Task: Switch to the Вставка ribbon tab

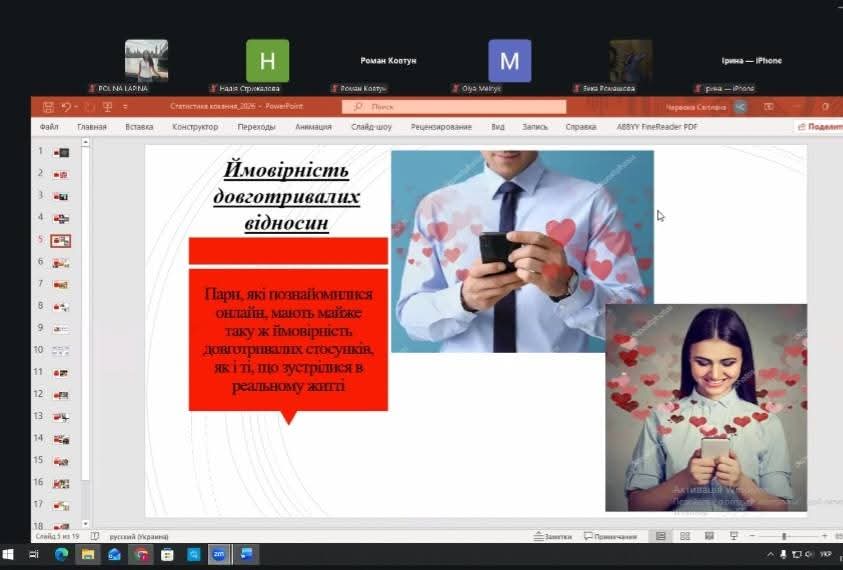Action: [139, 127]
